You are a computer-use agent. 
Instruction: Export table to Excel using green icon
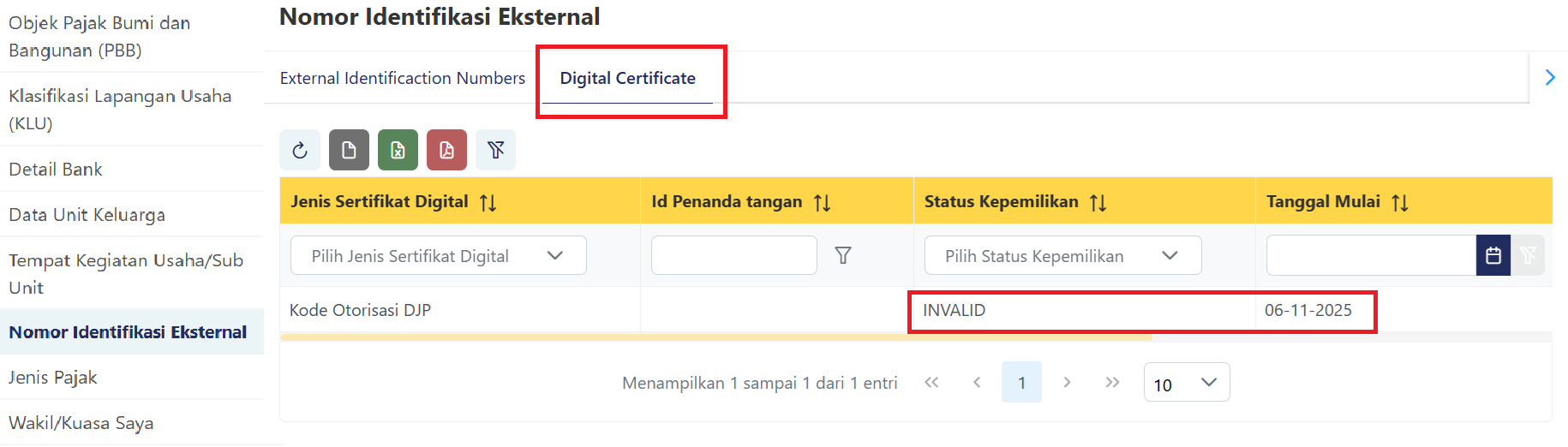pyautogui.click(x=398, y=151)
